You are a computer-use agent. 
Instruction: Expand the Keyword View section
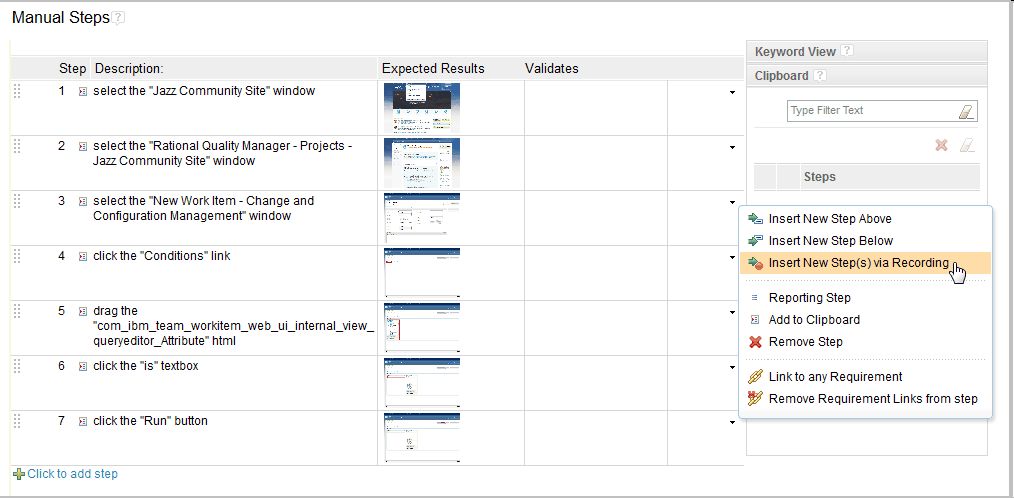click(x=867, y=51)
